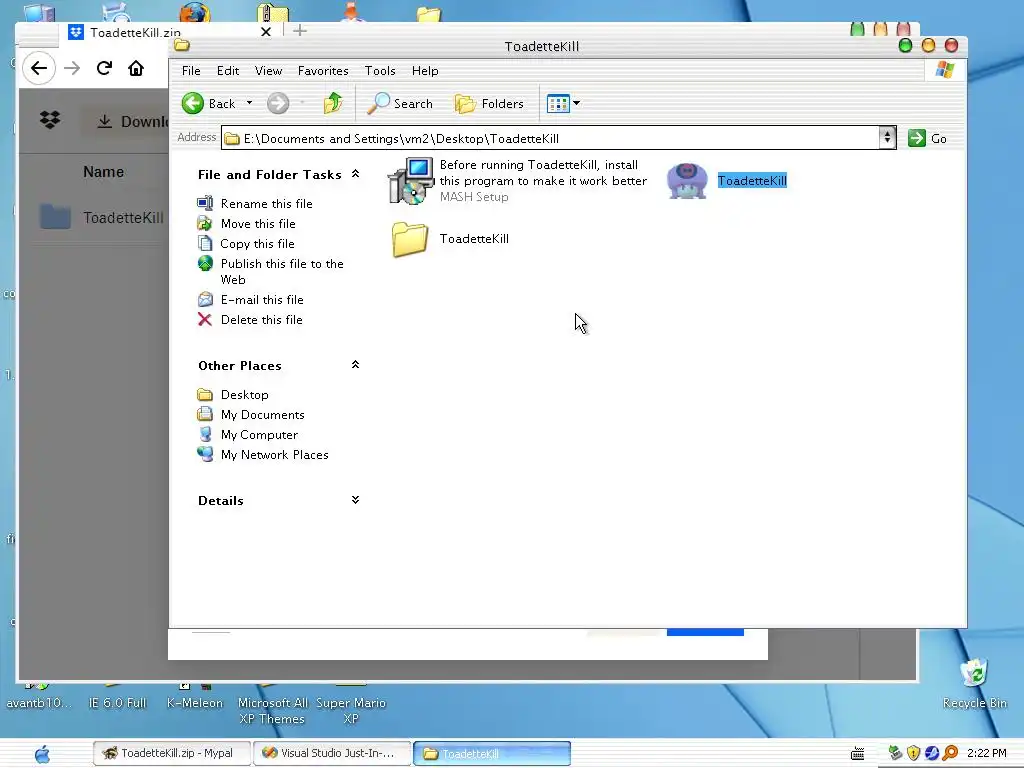Image resolution: width=1024 pixels, height=768 pixels.
Task: Go to My Network Places
Action: click(274, 455)
